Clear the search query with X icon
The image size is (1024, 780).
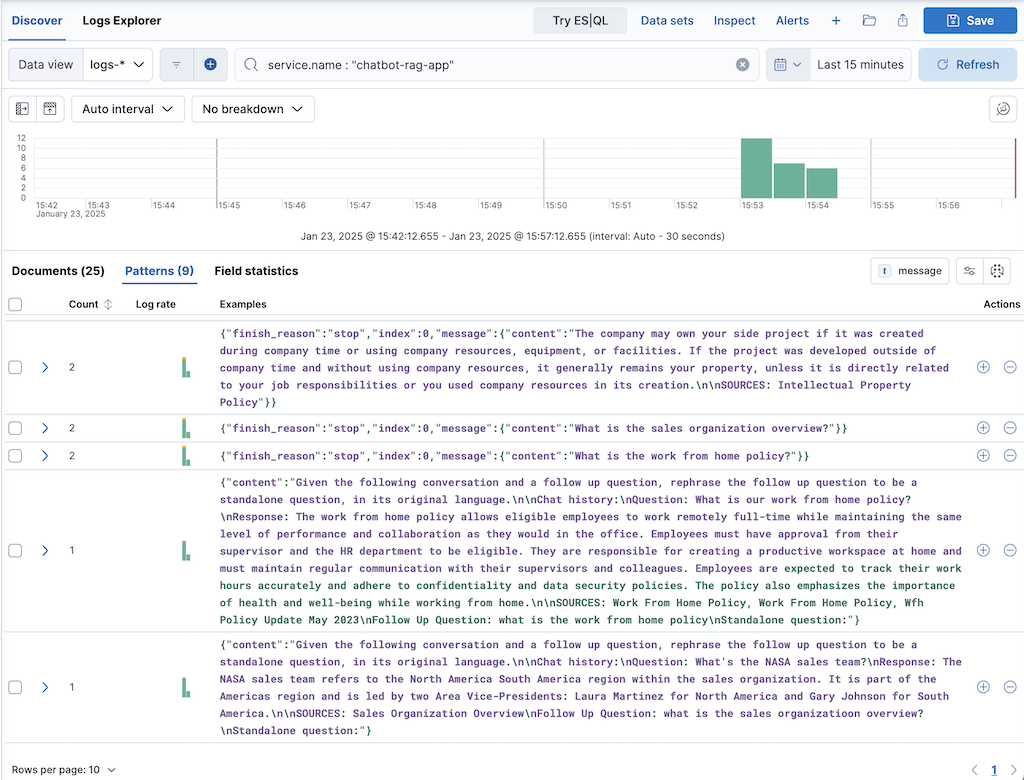pyautogui.click(x=742, y=64)
